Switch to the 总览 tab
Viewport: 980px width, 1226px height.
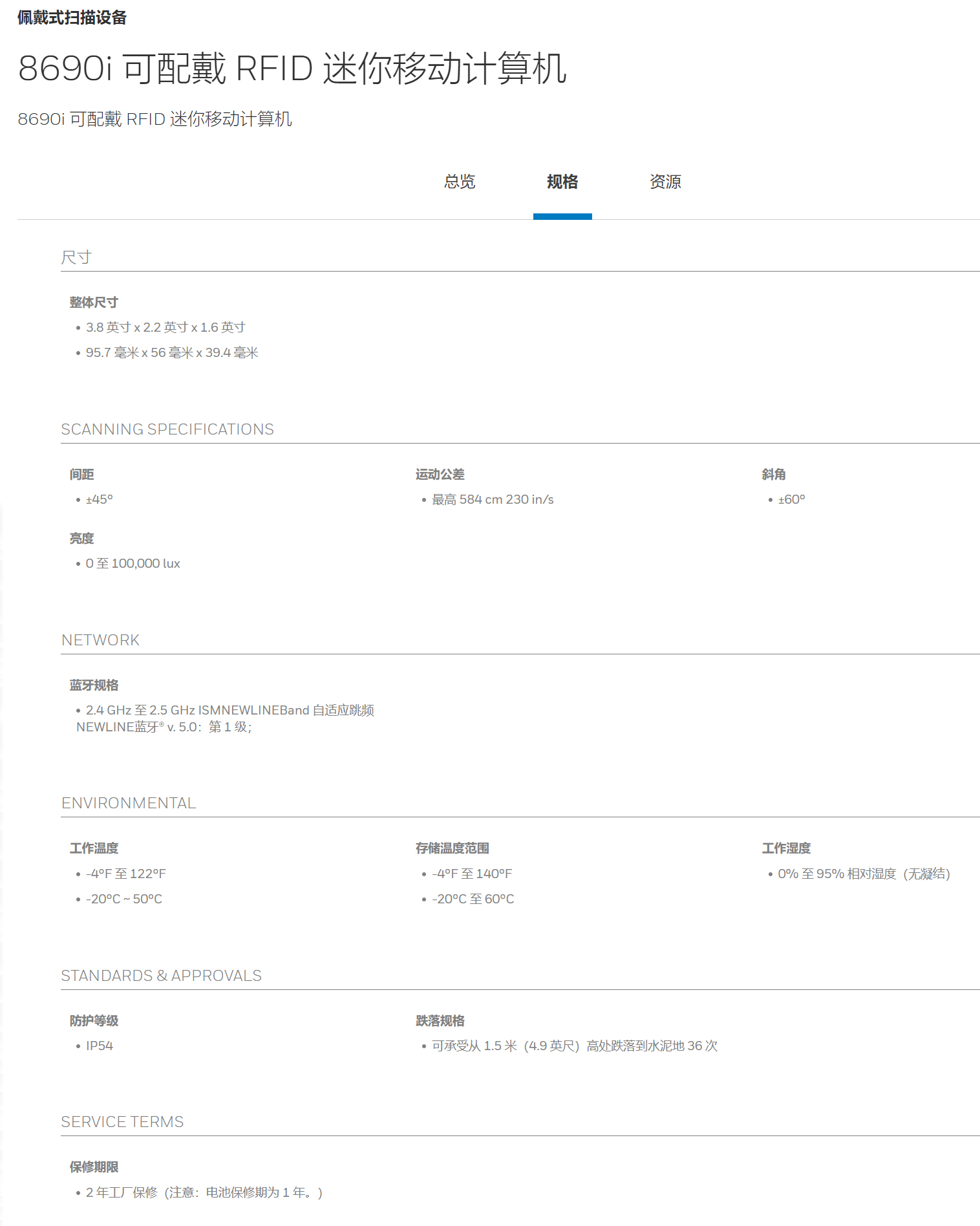[460, 182]
